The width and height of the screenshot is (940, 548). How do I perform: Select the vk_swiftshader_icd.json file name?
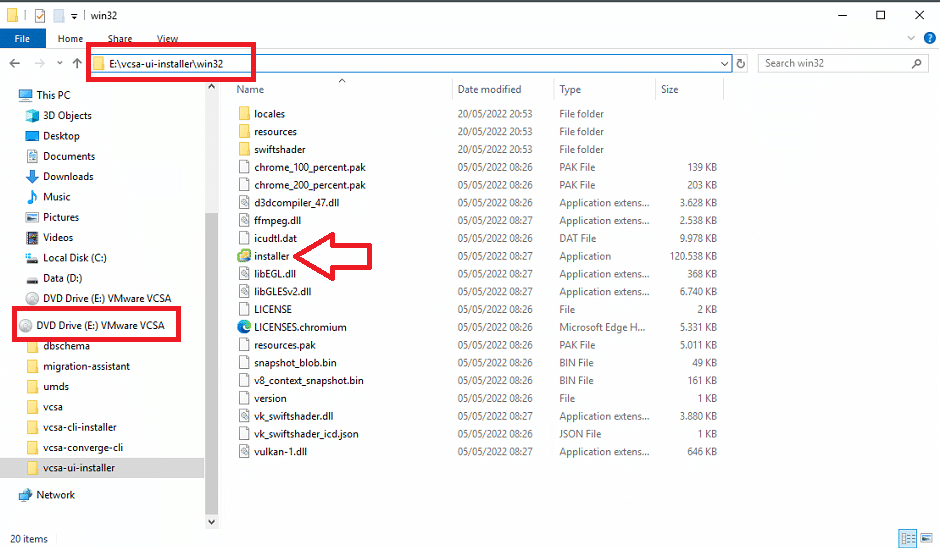[x=306, y=434]
